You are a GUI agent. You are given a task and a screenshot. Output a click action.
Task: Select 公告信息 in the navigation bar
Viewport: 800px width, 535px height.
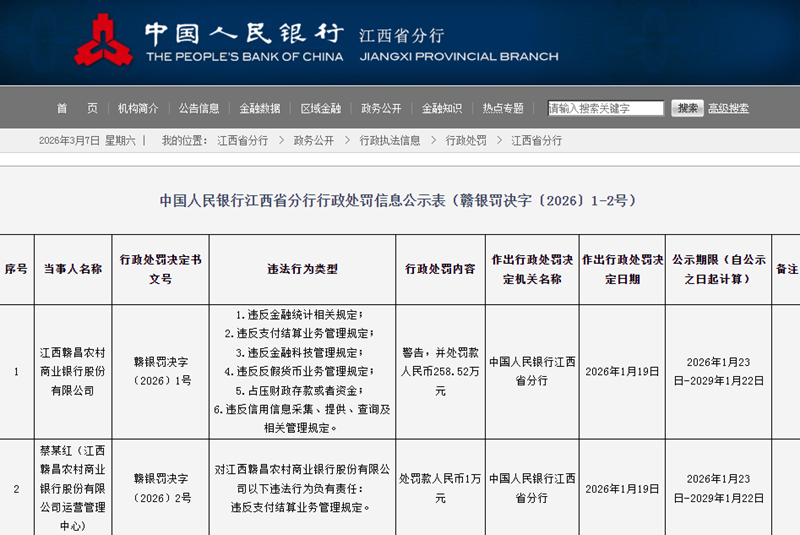click(x=199, y=108)
